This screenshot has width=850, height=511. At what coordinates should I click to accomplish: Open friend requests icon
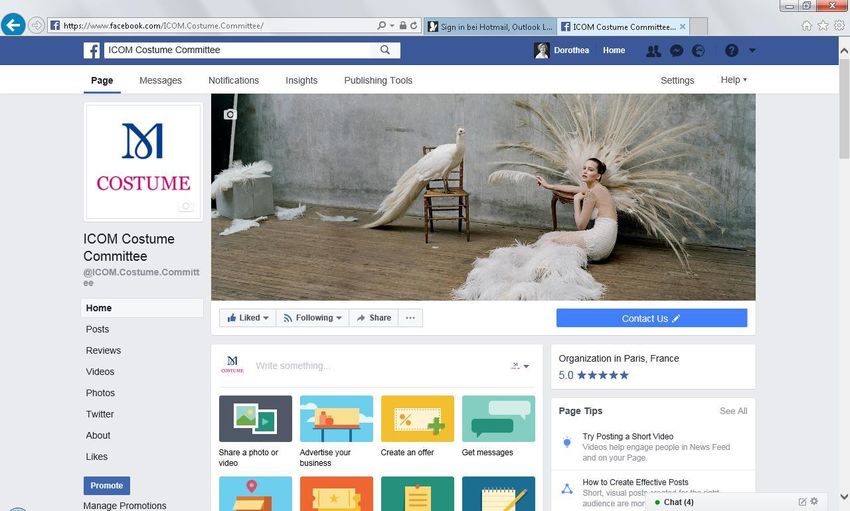coord(653,51)
